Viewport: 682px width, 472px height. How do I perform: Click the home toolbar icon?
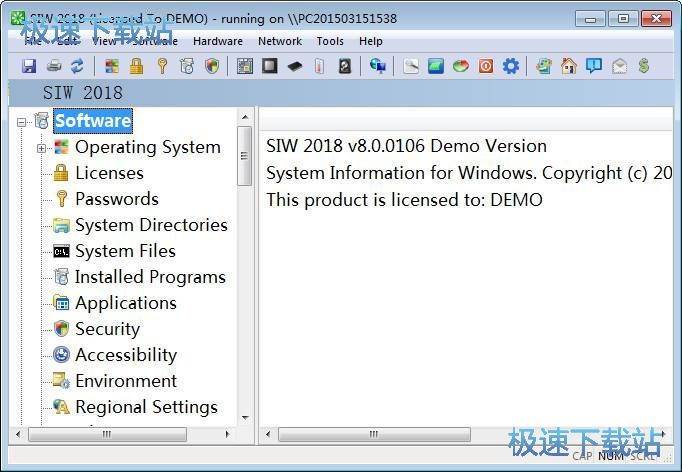pyautogui.click(x=569, y=66)
